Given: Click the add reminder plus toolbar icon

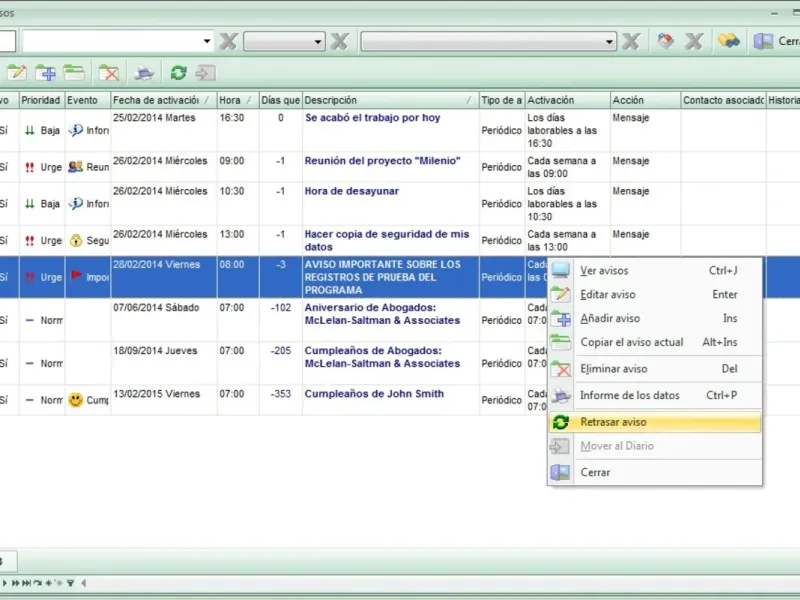Looking at the screenshot, I should coord(46,73).
